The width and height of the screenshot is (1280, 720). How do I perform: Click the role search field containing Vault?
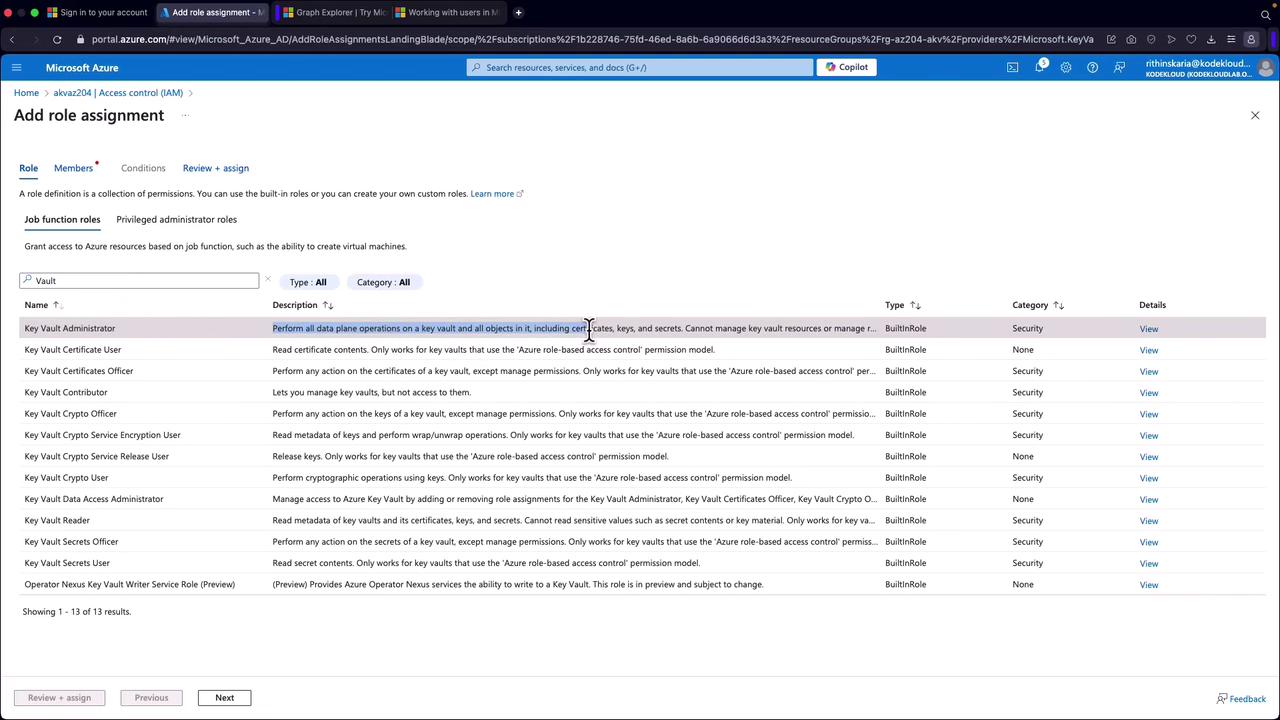139,281
